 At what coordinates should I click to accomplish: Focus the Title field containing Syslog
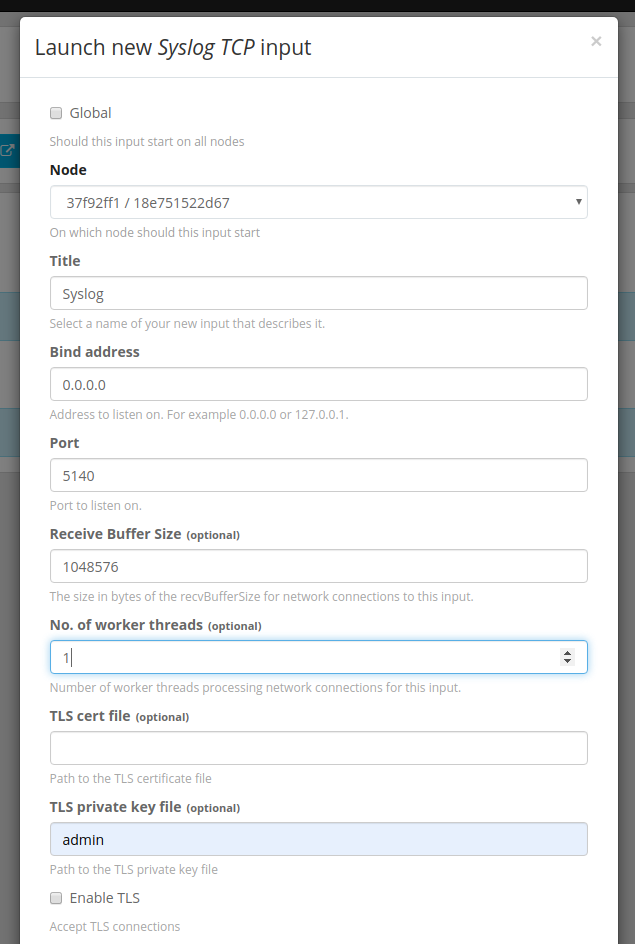[318, 293]
